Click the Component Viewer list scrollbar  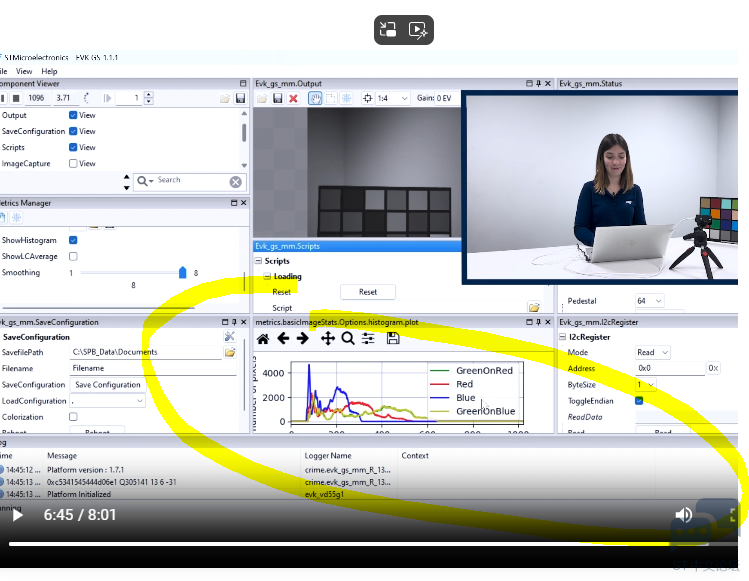coord(244,133)
